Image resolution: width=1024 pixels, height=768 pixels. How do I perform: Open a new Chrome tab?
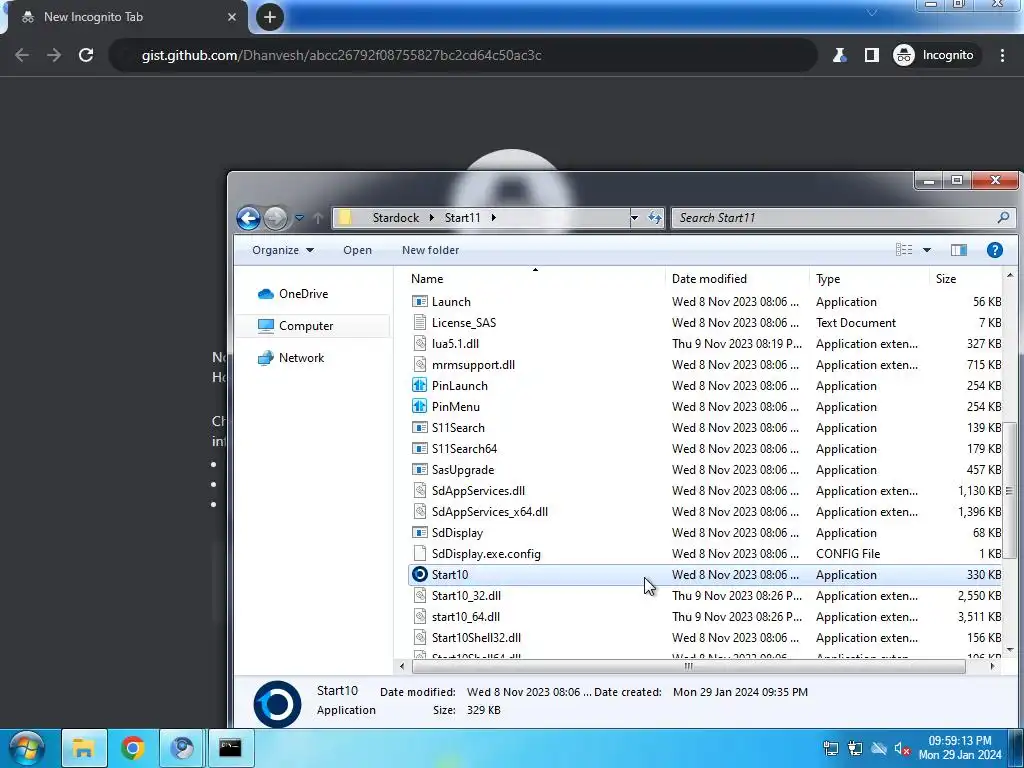point(270,17)
